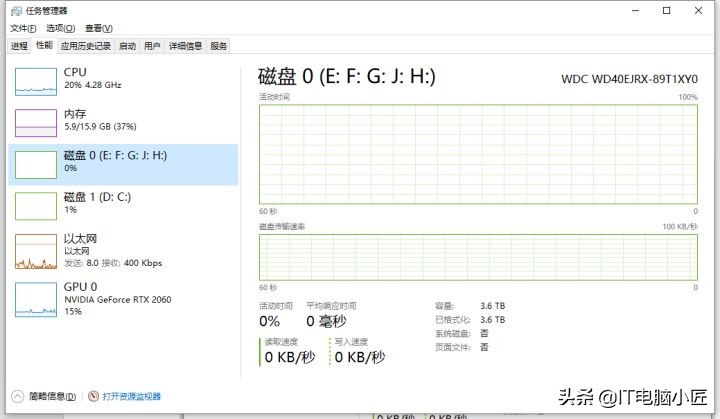
Task: Open the 服务 tab
Action: pos(219,46)
